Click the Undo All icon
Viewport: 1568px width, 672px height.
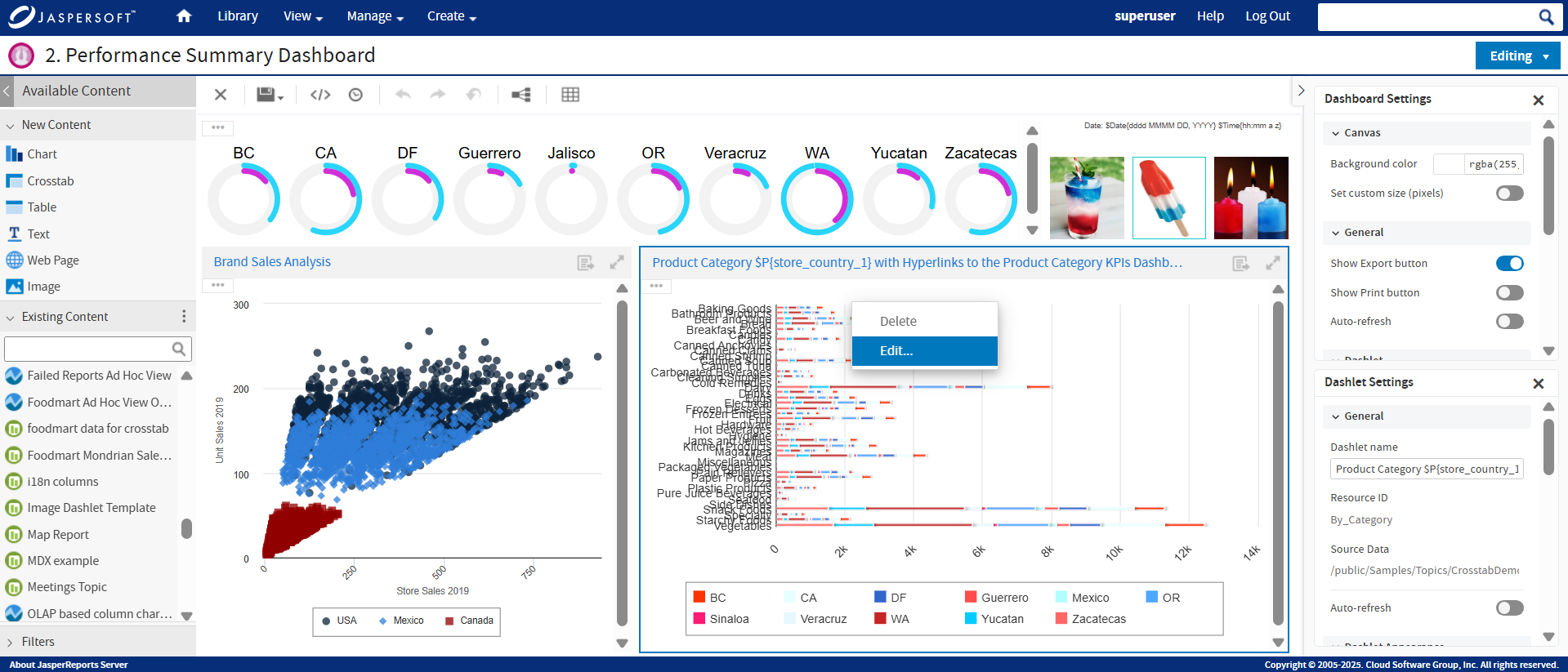pyautogui.click(x=474, y=95)
